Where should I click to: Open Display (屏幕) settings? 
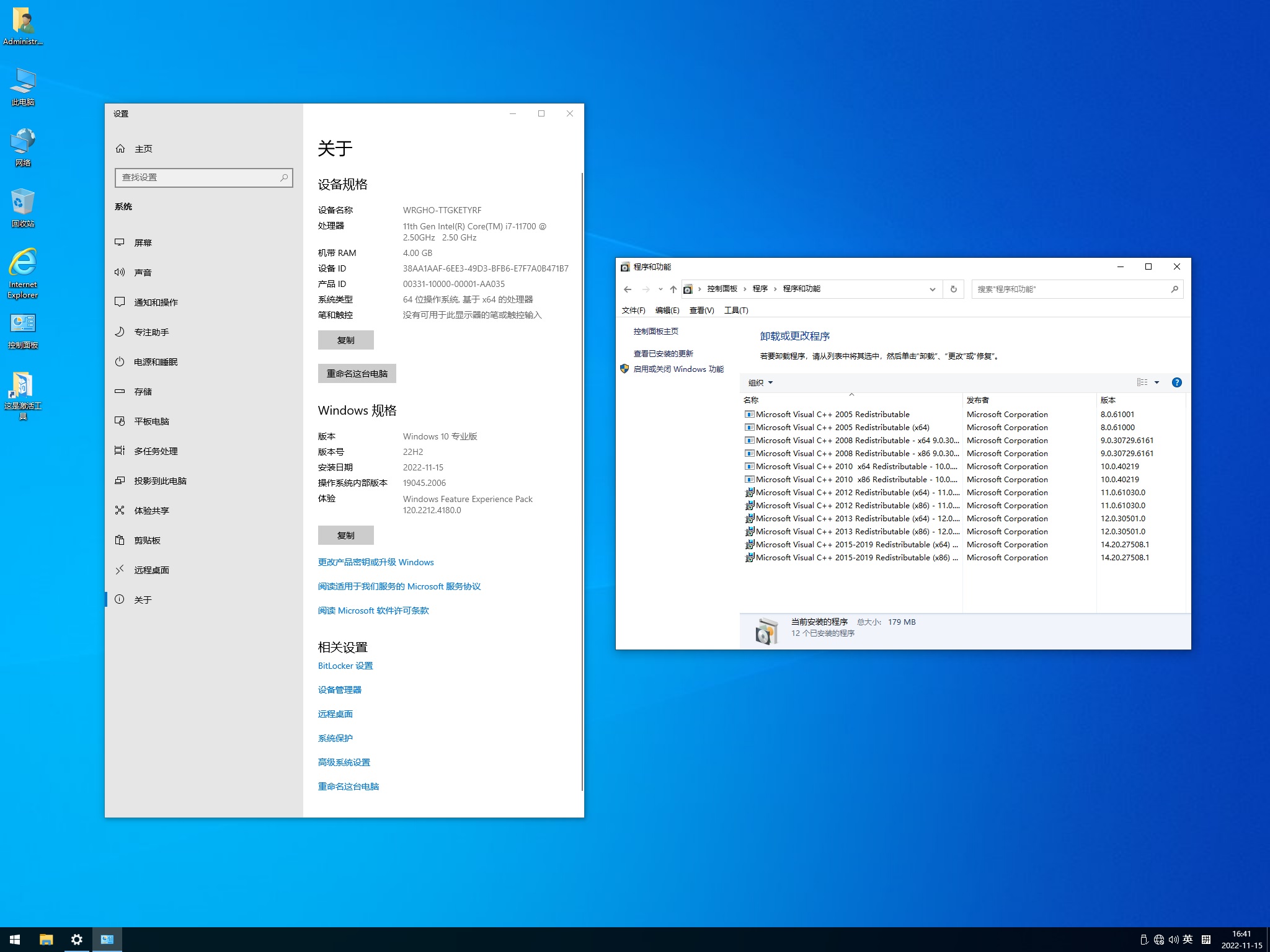[x=203, y=242]
